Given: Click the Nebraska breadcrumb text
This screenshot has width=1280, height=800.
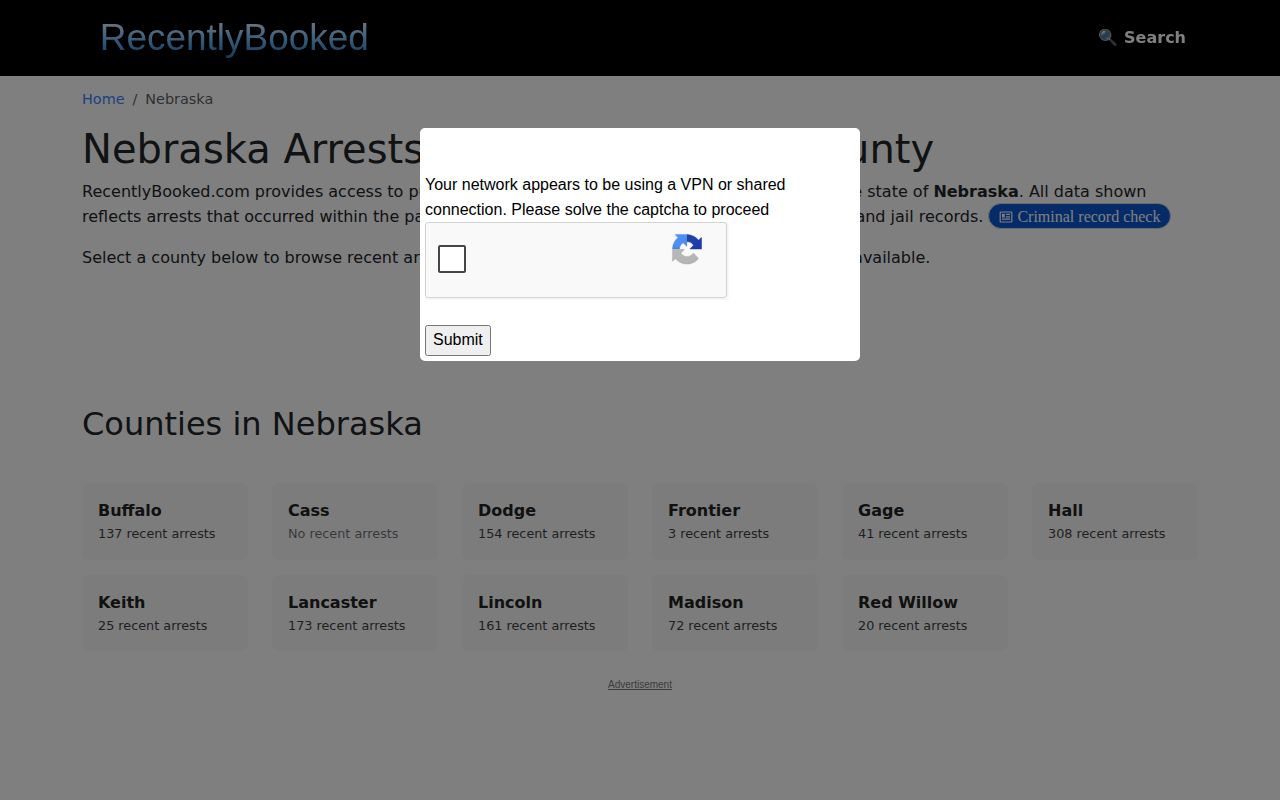Looking at the screenshot, I should 179,99.
